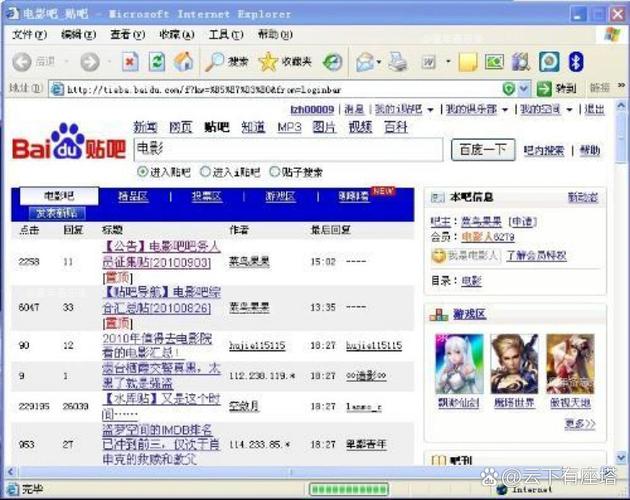Open the 【水库贴】 thread link

point(162,406)
